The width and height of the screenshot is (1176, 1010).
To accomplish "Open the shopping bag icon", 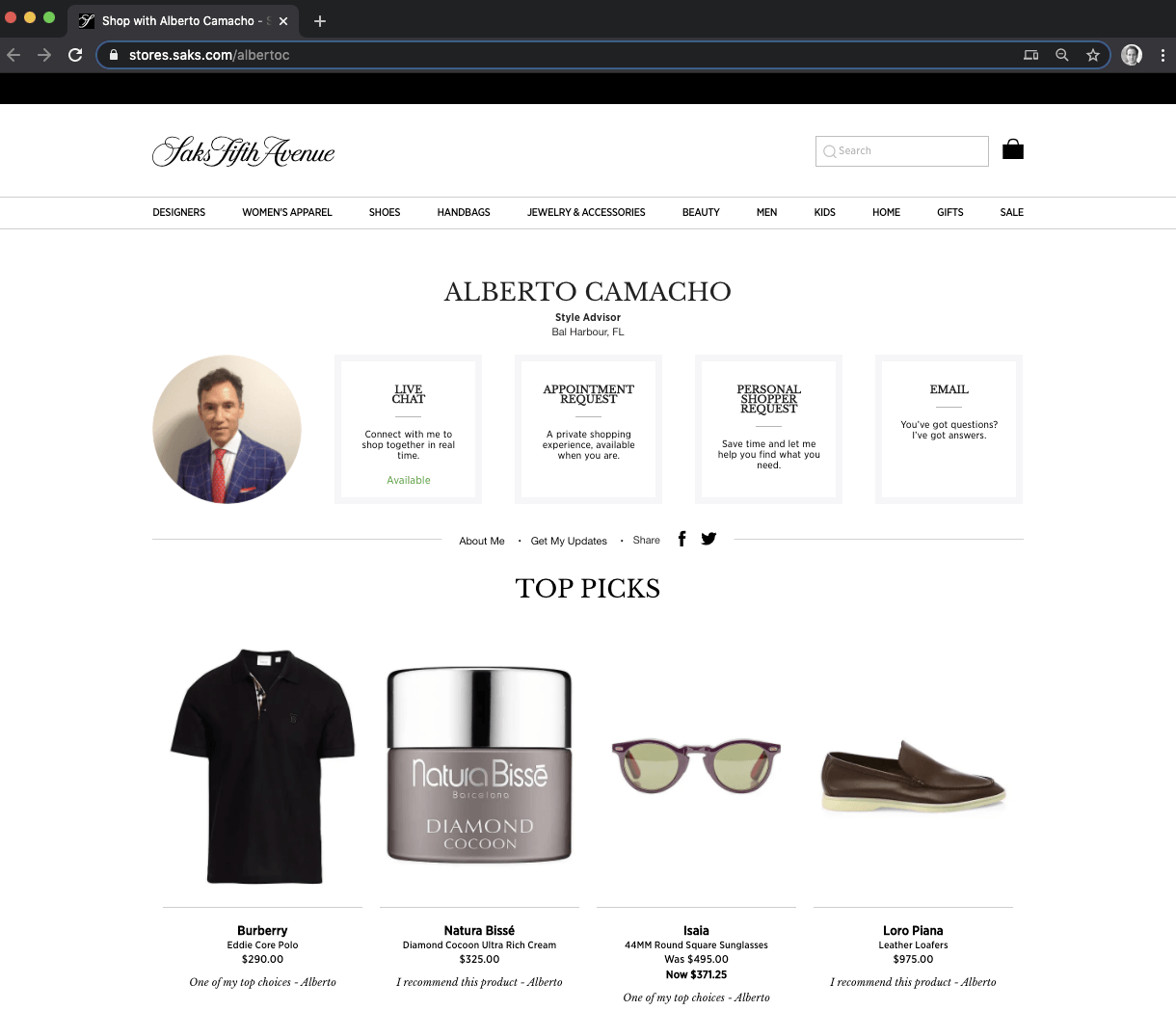I will pyautogui.click(x=1012, y=149).
